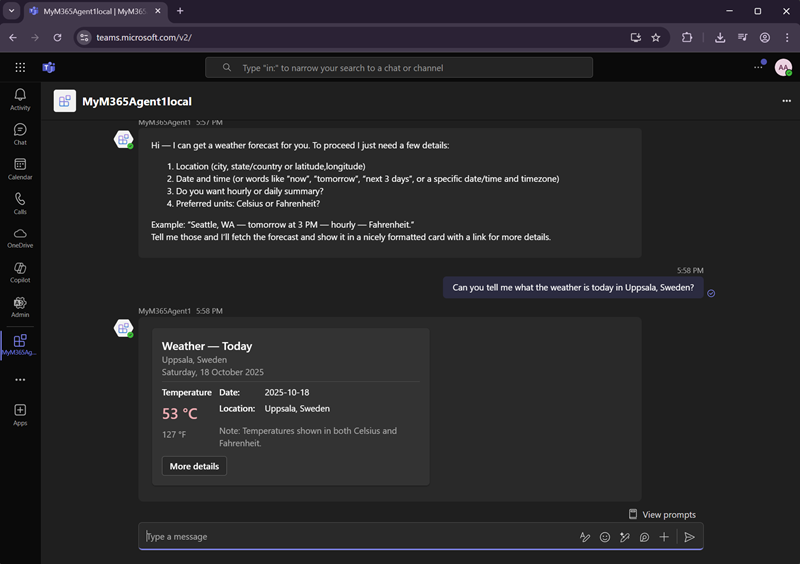This screenshot has width=800, height=564.
Task: Launch Copilot from the sidebar
Action: click(x=20, y=272)
